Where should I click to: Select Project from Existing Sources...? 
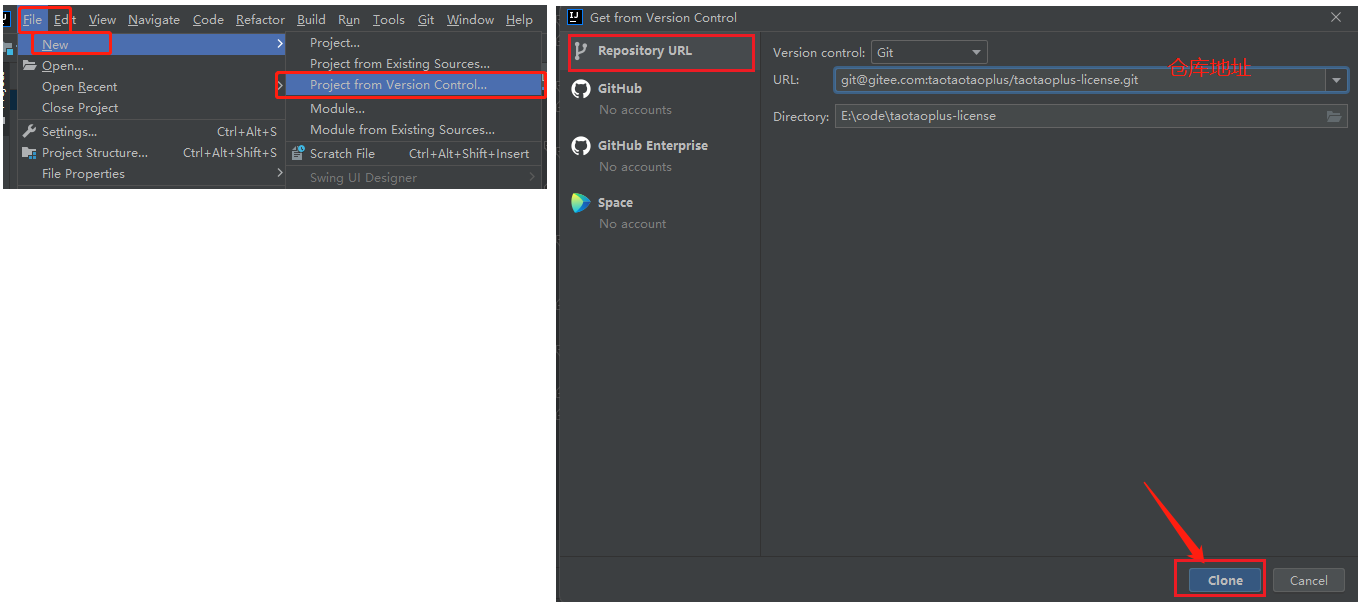pyautogui.click(x=414, y=63)
